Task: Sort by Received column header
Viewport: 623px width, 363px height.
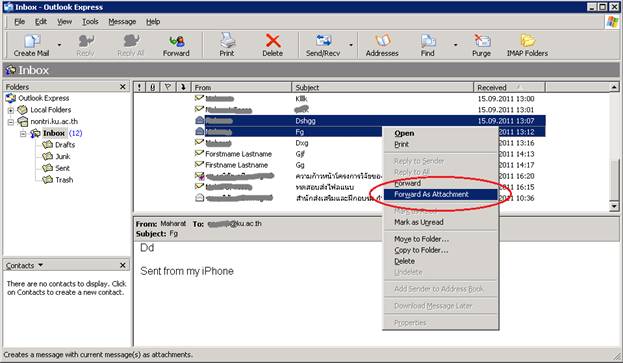Action: click(509, 87)
